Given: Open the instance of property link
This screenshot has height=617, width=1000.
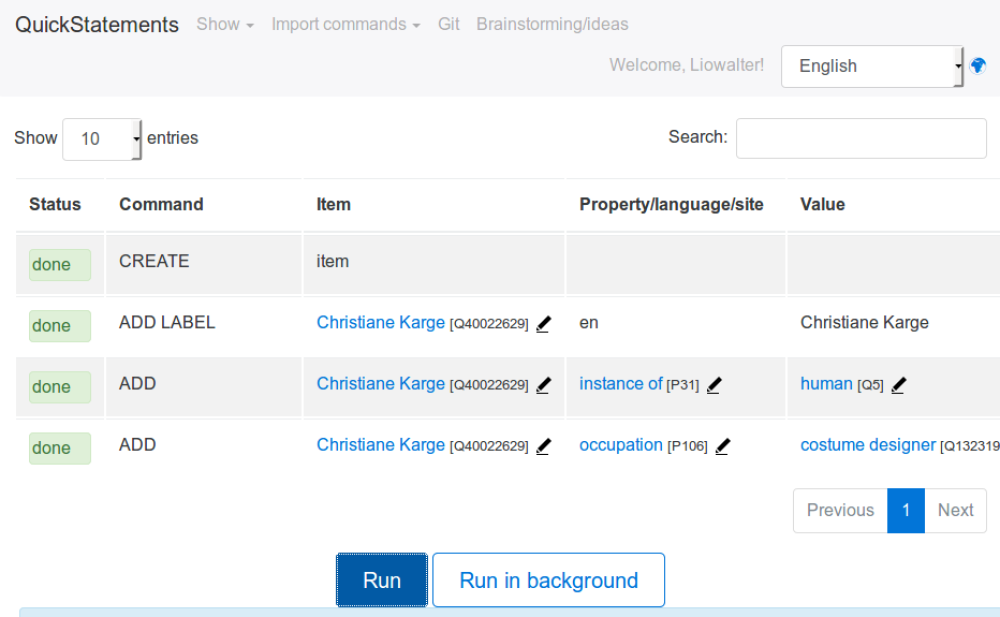Looking at the screenshot, I should pyautogui.click(x=621, y=384).
